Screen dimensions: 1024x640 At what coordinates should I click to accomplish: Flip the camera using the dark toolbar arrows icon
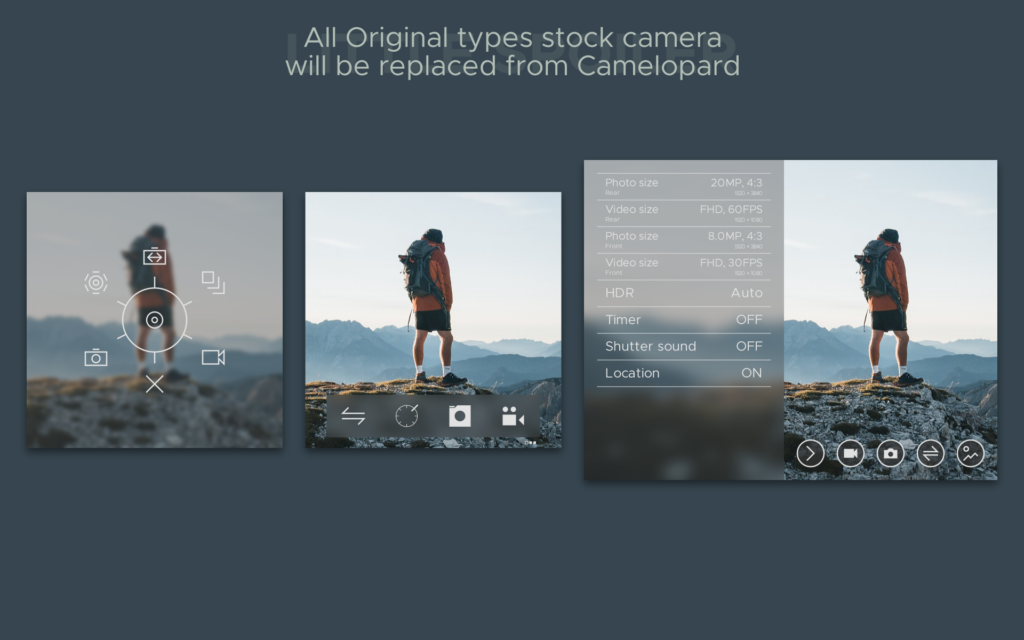point(353,416)
